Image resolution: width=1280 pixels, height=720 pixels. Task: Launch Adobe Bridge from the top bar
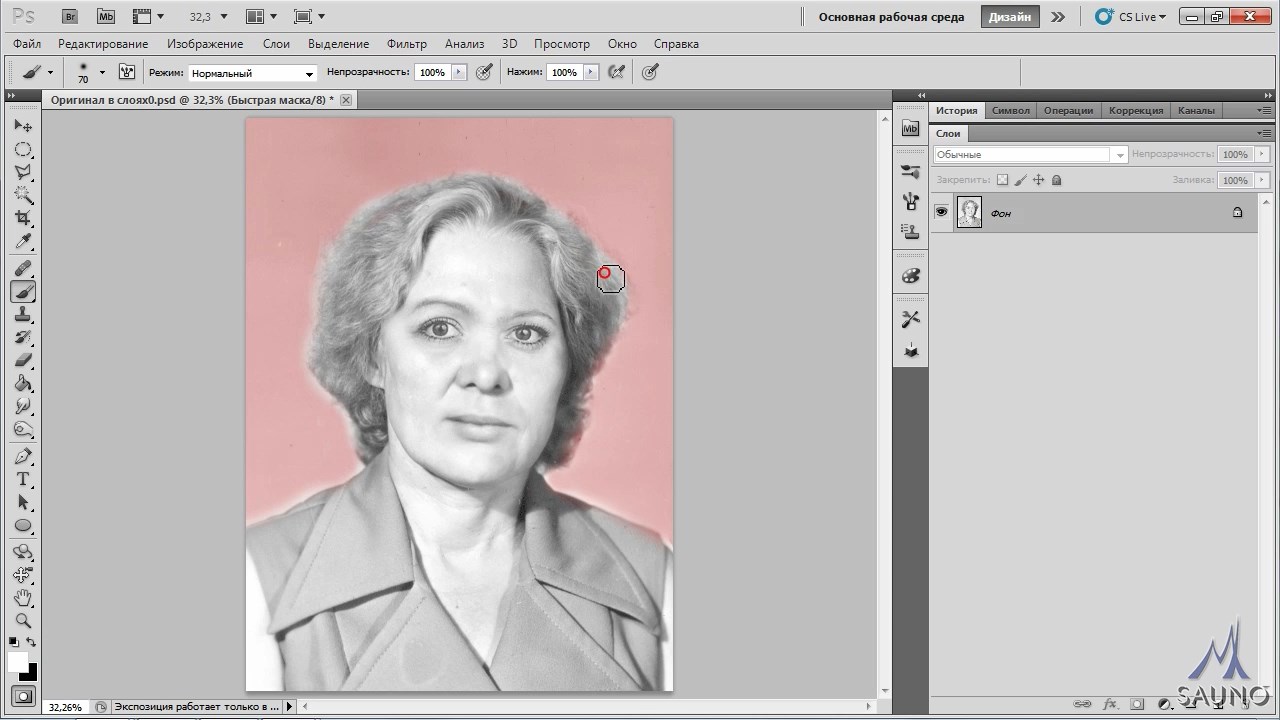pyautogui.click(x=69, y=17)
